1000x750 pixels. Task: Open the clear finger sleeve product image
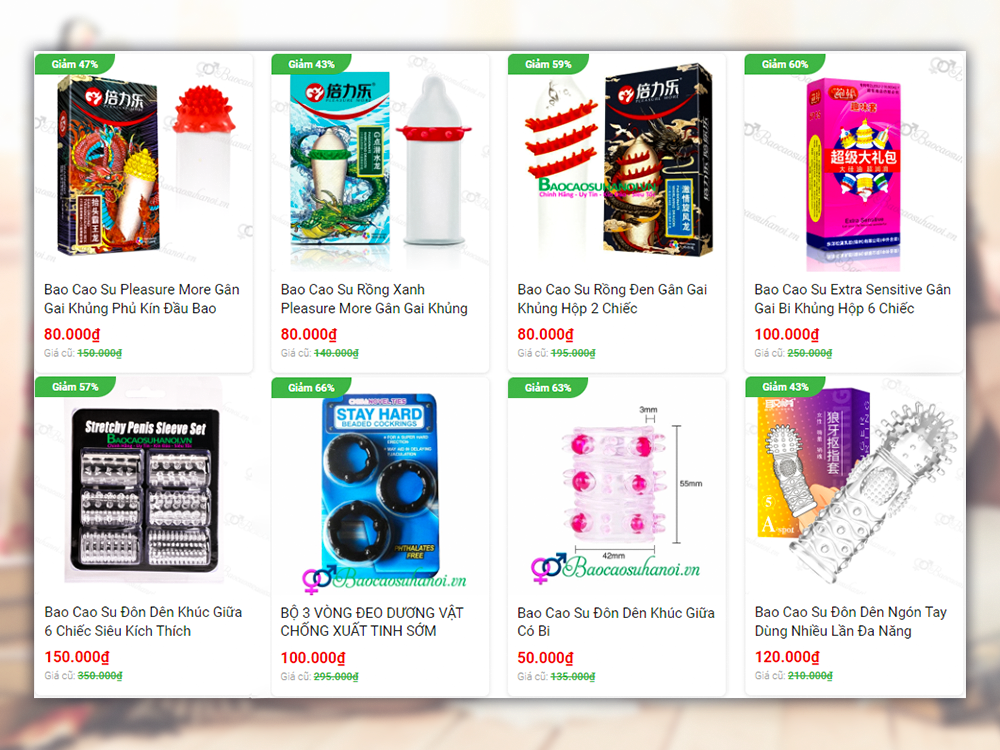tap(853, 487)
